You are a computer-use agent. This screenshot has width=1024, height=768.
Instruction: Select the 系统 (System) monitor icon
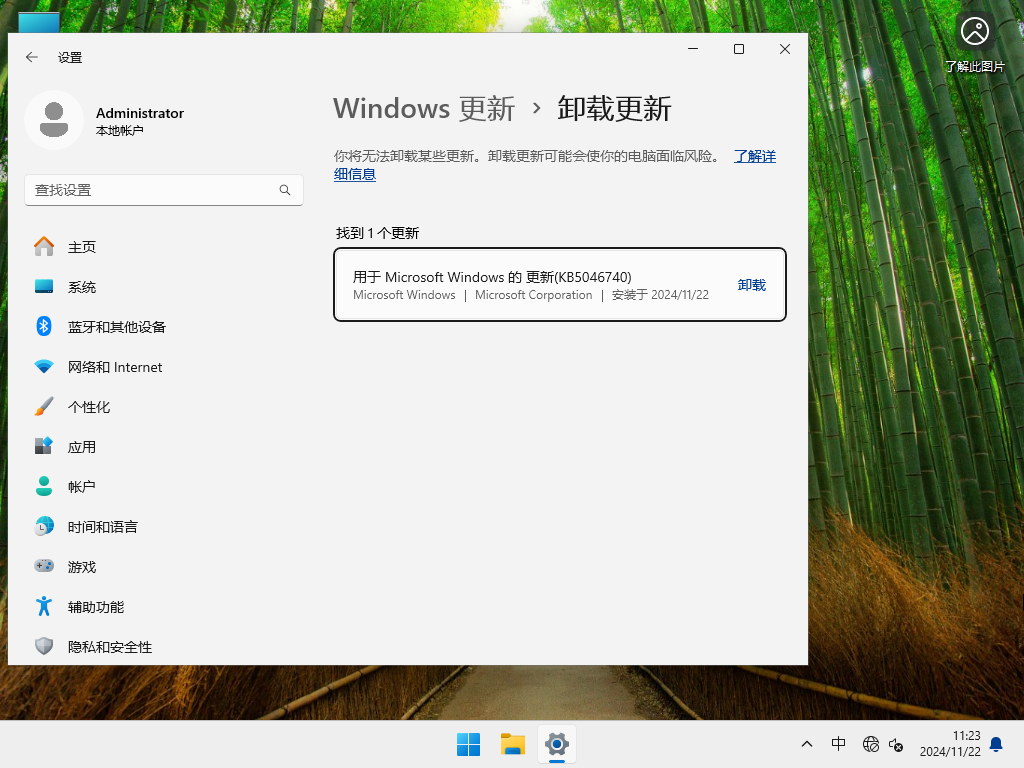point(44,287)
